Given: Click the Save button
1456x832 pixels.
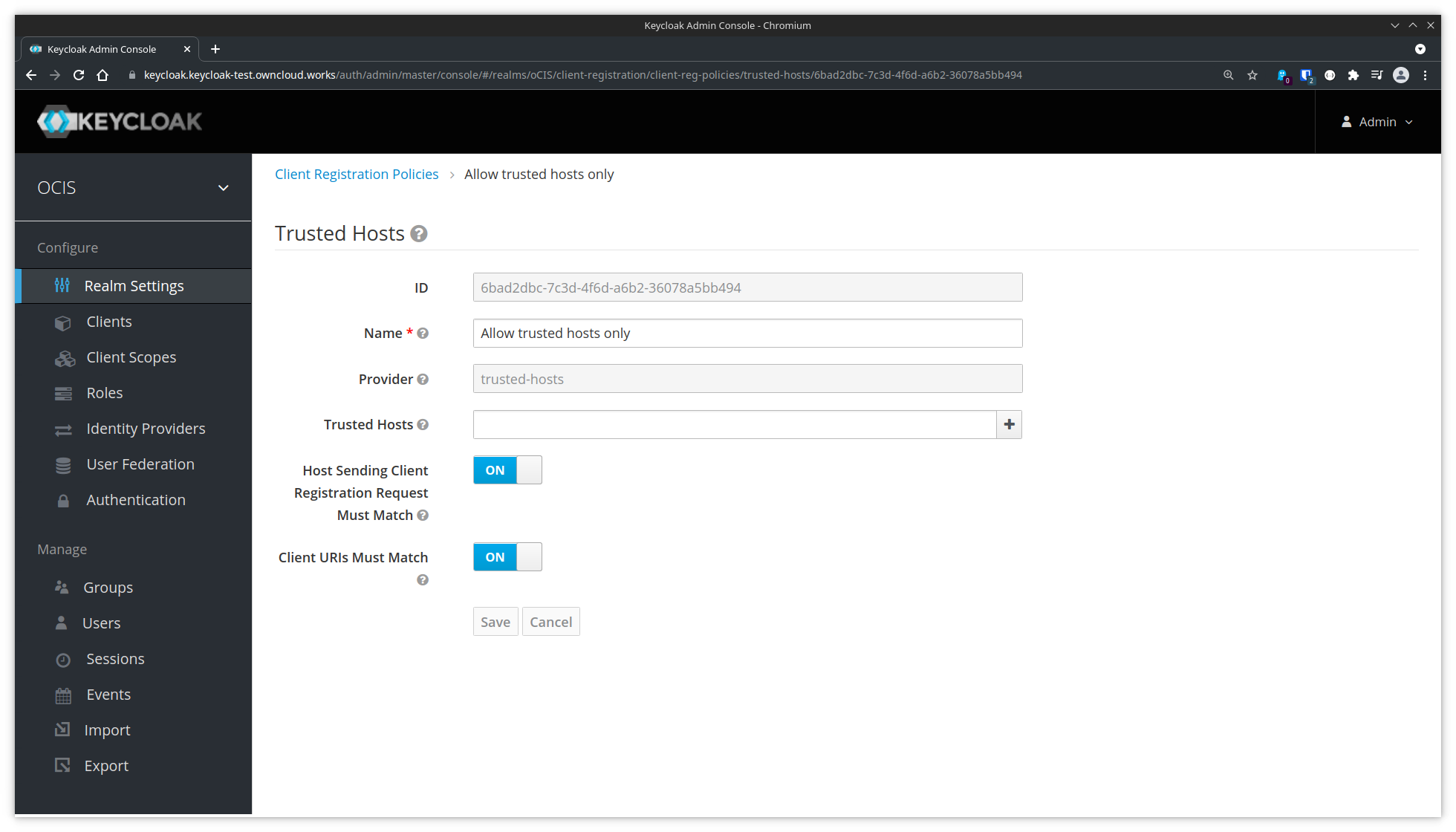Looking at the screenshot, I should (495, 622).
